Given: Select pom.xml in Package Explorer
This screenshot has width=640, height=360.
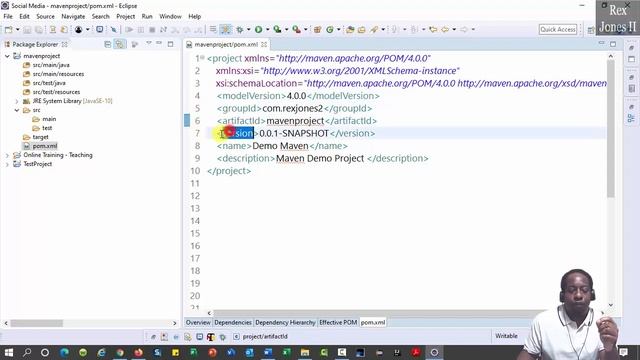Looking at the screenshot, I should tap(44, 146).
